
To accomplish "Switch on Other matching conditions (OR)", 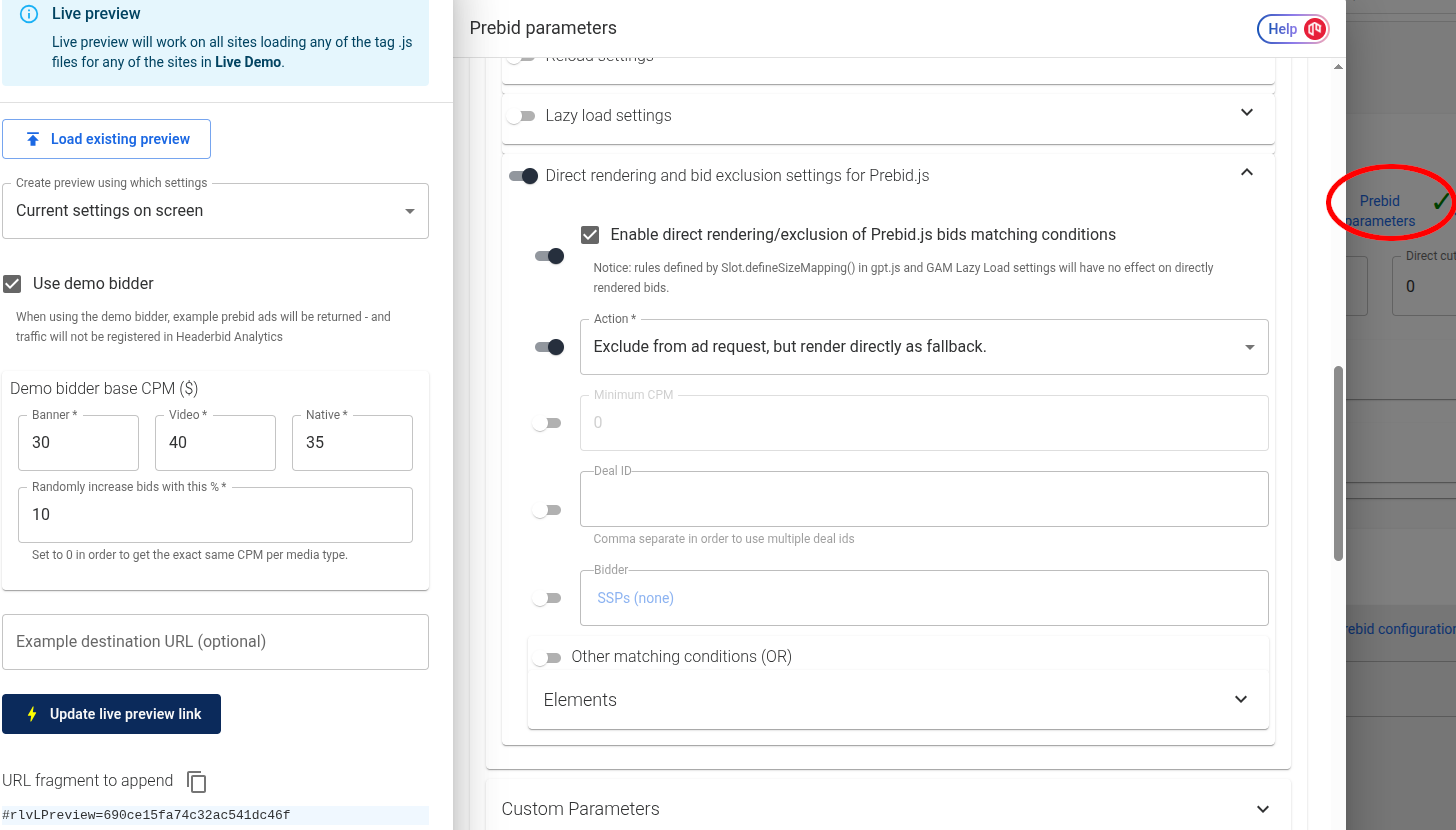I will click(x=546, y=658).
